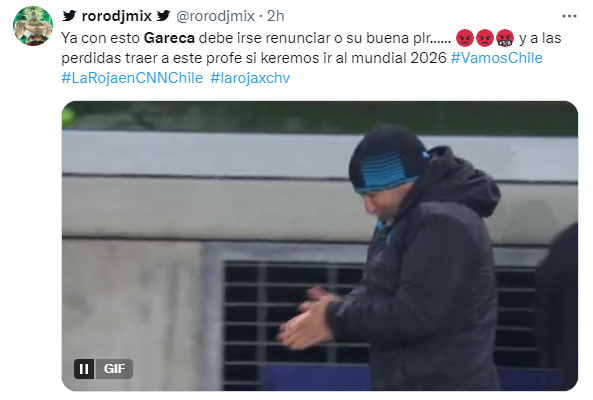Click the bird icon after rorodjmix name

164,16
